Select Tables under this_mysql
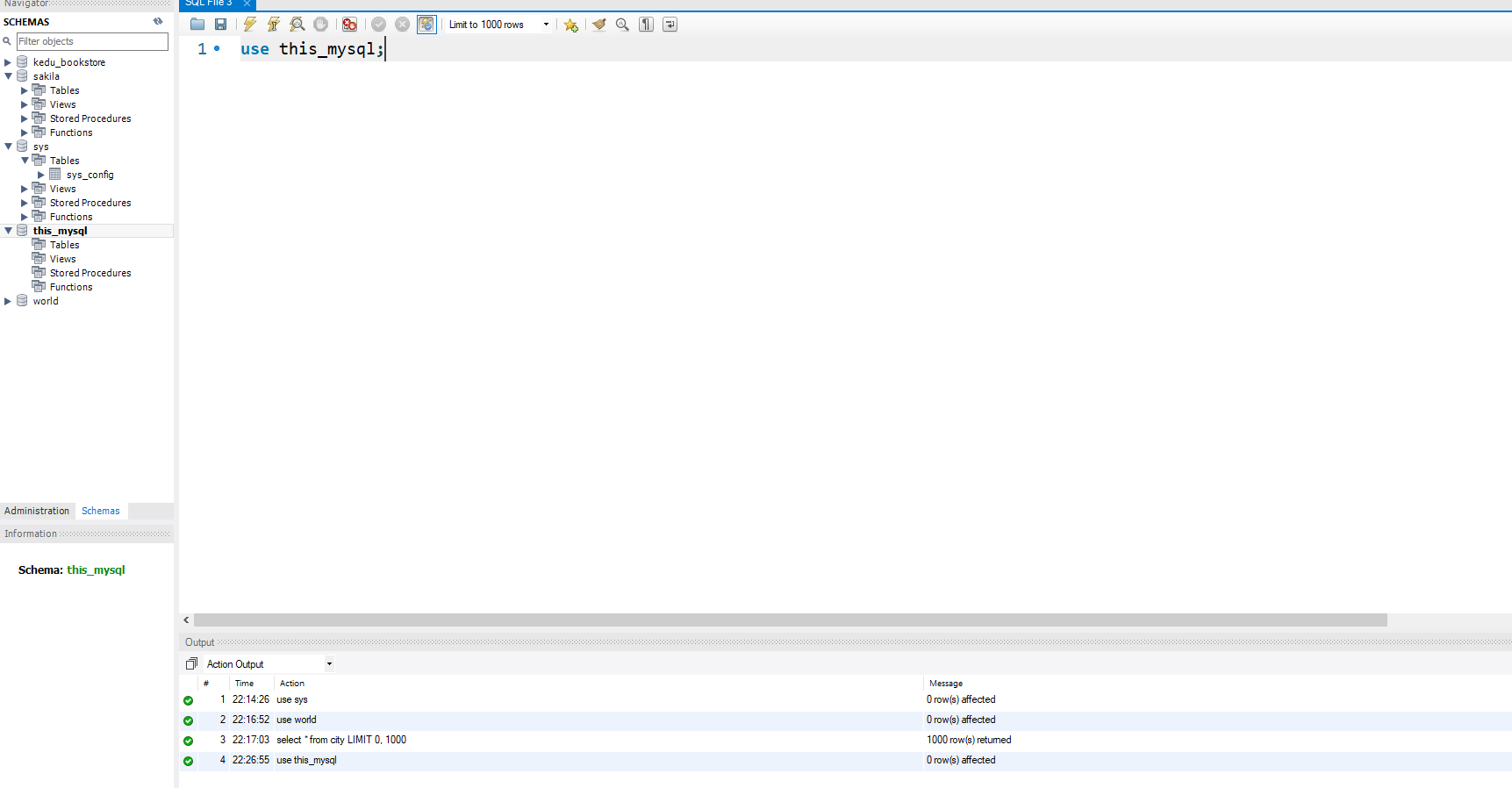 point(64,245)
